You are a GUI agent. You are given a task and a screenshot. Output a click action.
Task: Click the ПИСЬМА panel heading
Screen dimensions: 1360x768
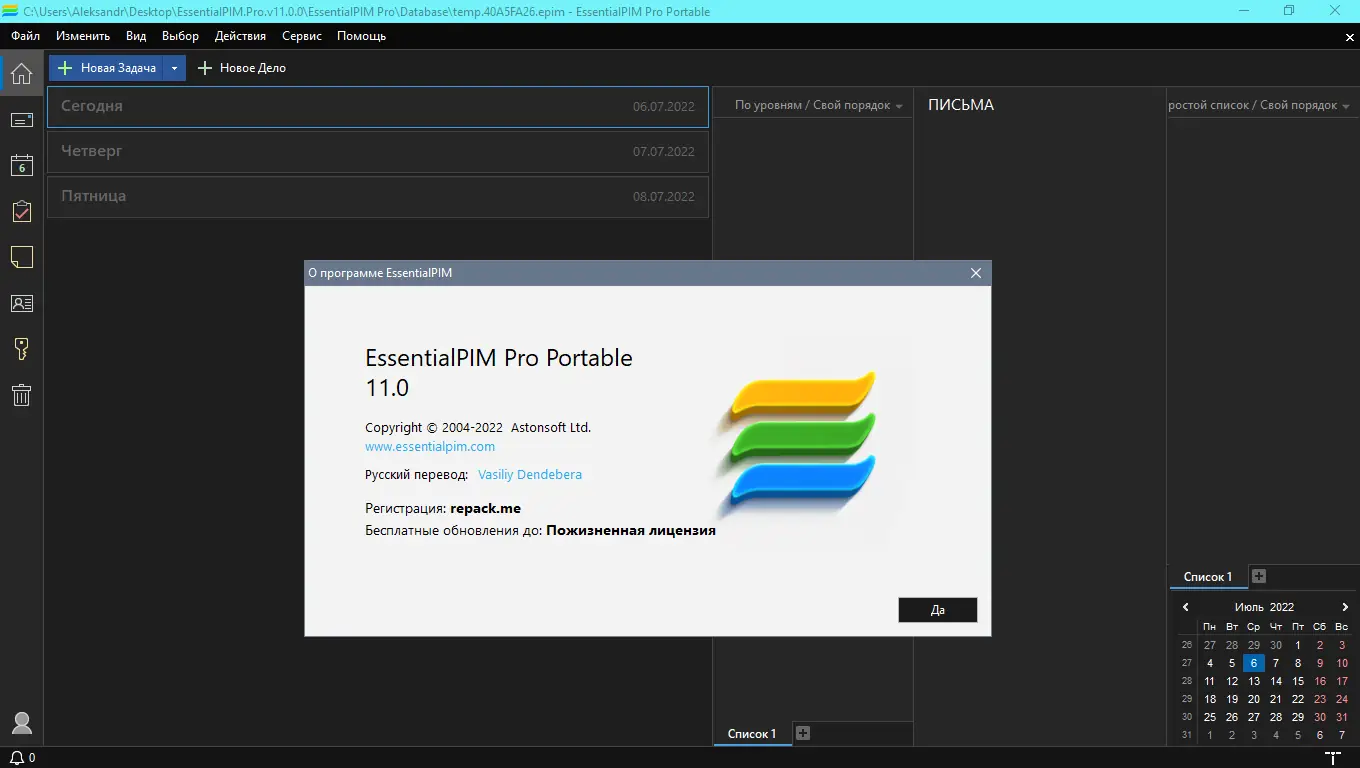click(x=961, y=105)
